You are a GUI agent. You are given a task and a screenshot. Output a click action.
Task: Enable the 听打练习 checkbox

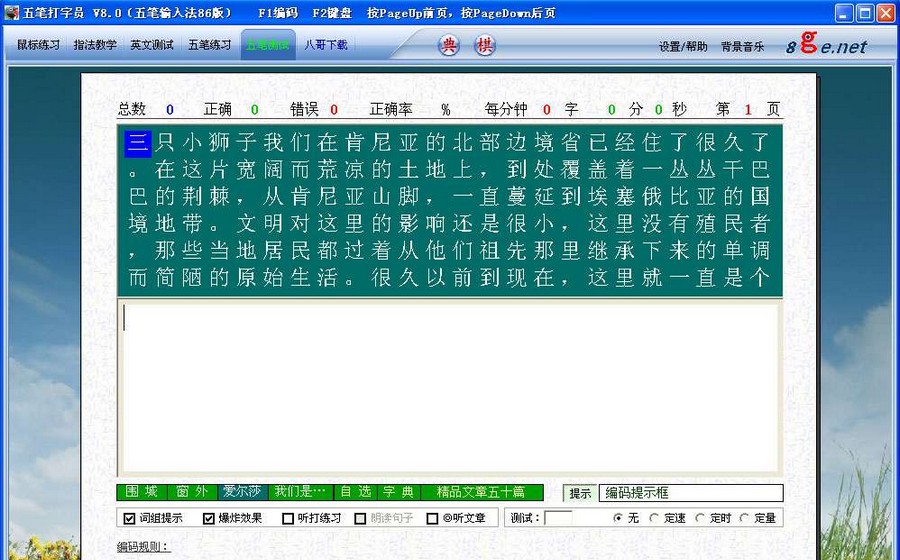[x=288, y=518]
